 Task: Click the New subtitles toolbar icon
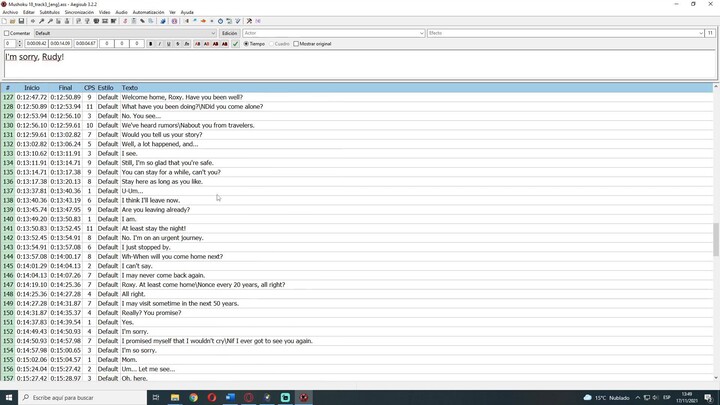point(6,21)
